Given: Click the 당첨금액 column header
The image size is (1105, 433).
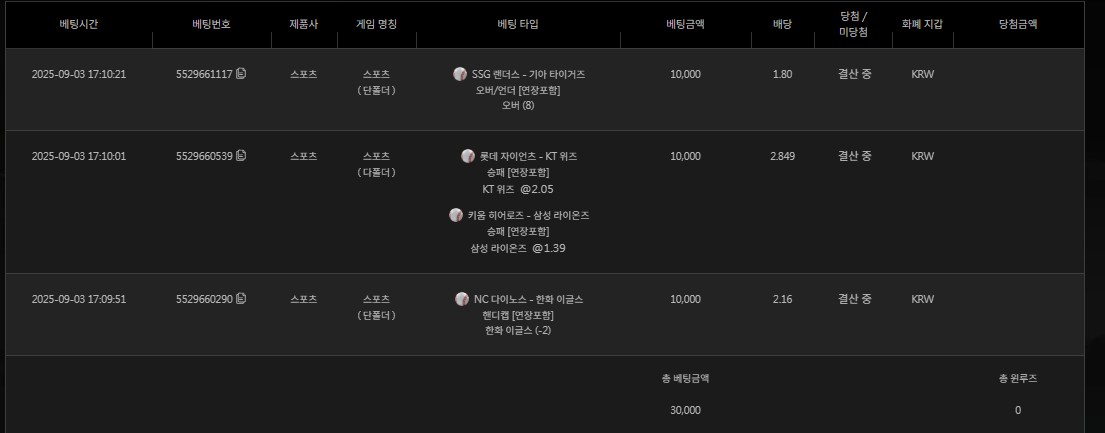Looking at the screenshot, I should click(x=1017, y=24).
